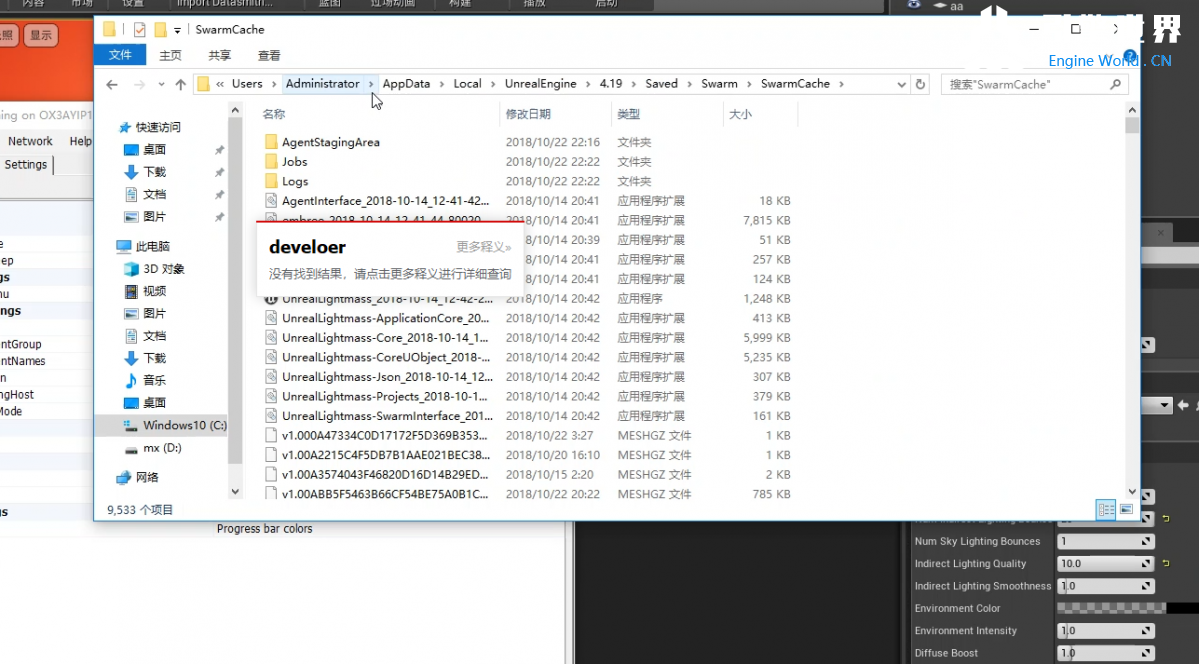Reset Indirect Lighting Quality to default arrow
1199x664 pixels.
[1166, 563]
